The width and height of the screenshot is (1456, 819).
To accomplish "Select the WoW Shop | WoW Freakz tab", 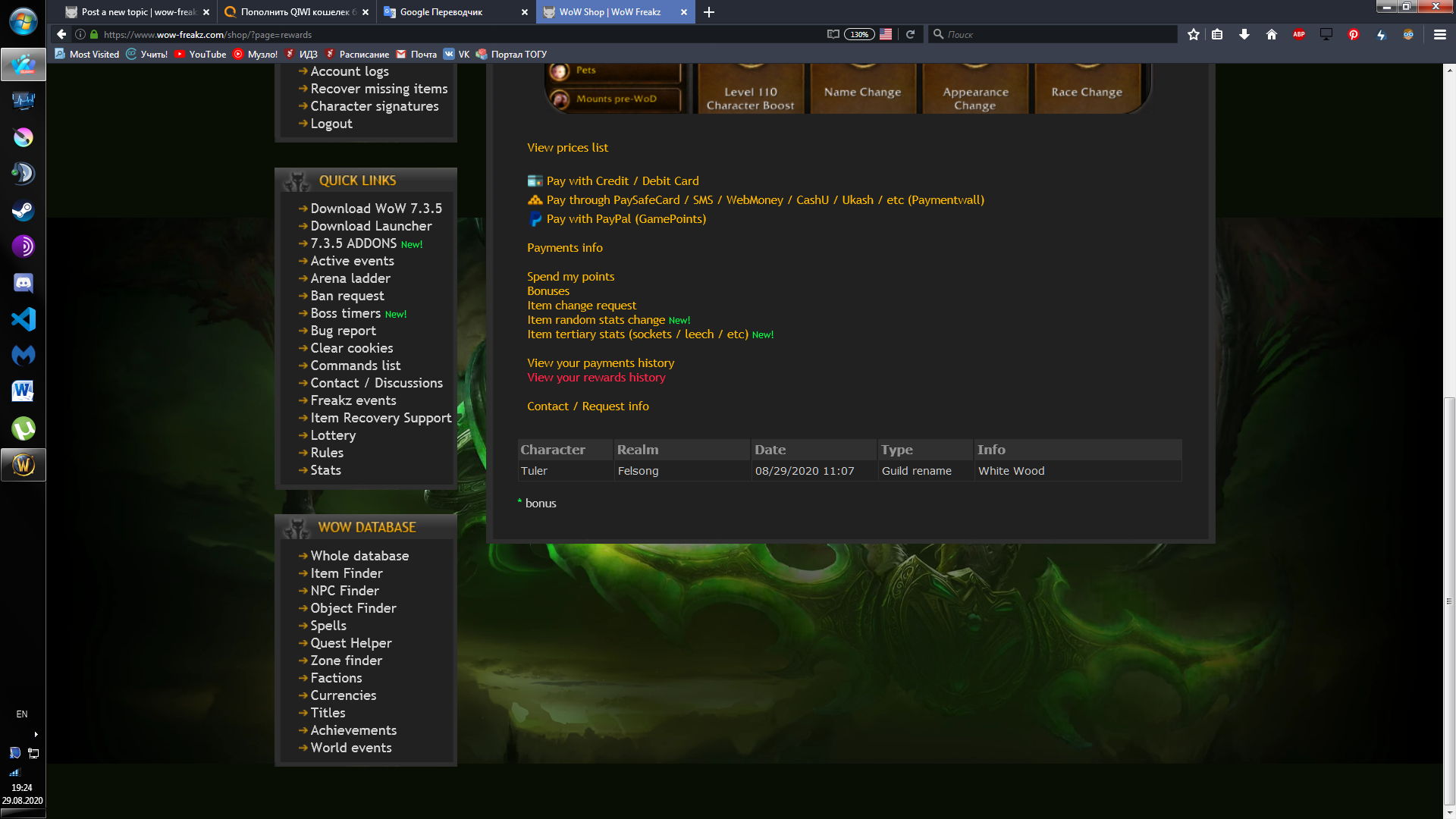I will [615, 12].
